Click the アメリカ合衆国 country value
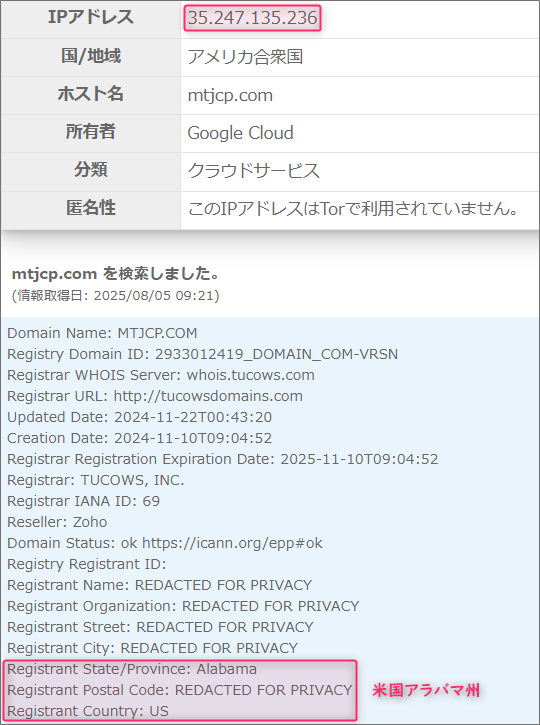 pyautogui.click(x=245, y=57)
